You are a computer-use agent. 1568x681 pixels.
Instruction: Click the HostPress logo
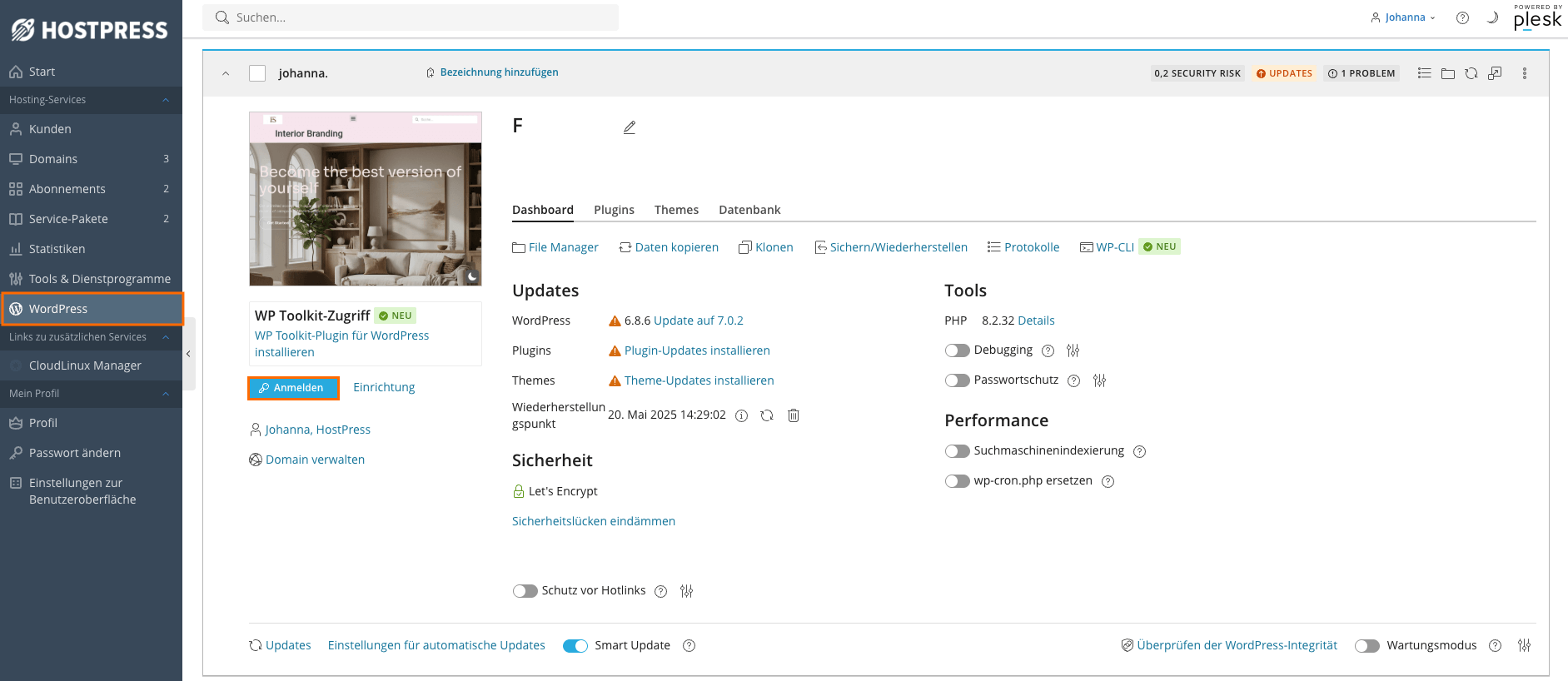tap(89, 30)
